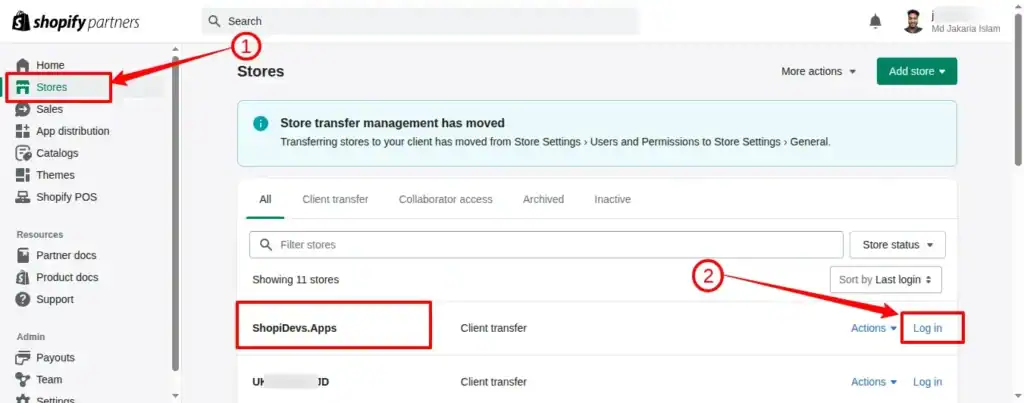Expand Actions menu for ShopiDevs.Apps
The width and height of the screenshot is (1024, 403).
coord(873,328)
